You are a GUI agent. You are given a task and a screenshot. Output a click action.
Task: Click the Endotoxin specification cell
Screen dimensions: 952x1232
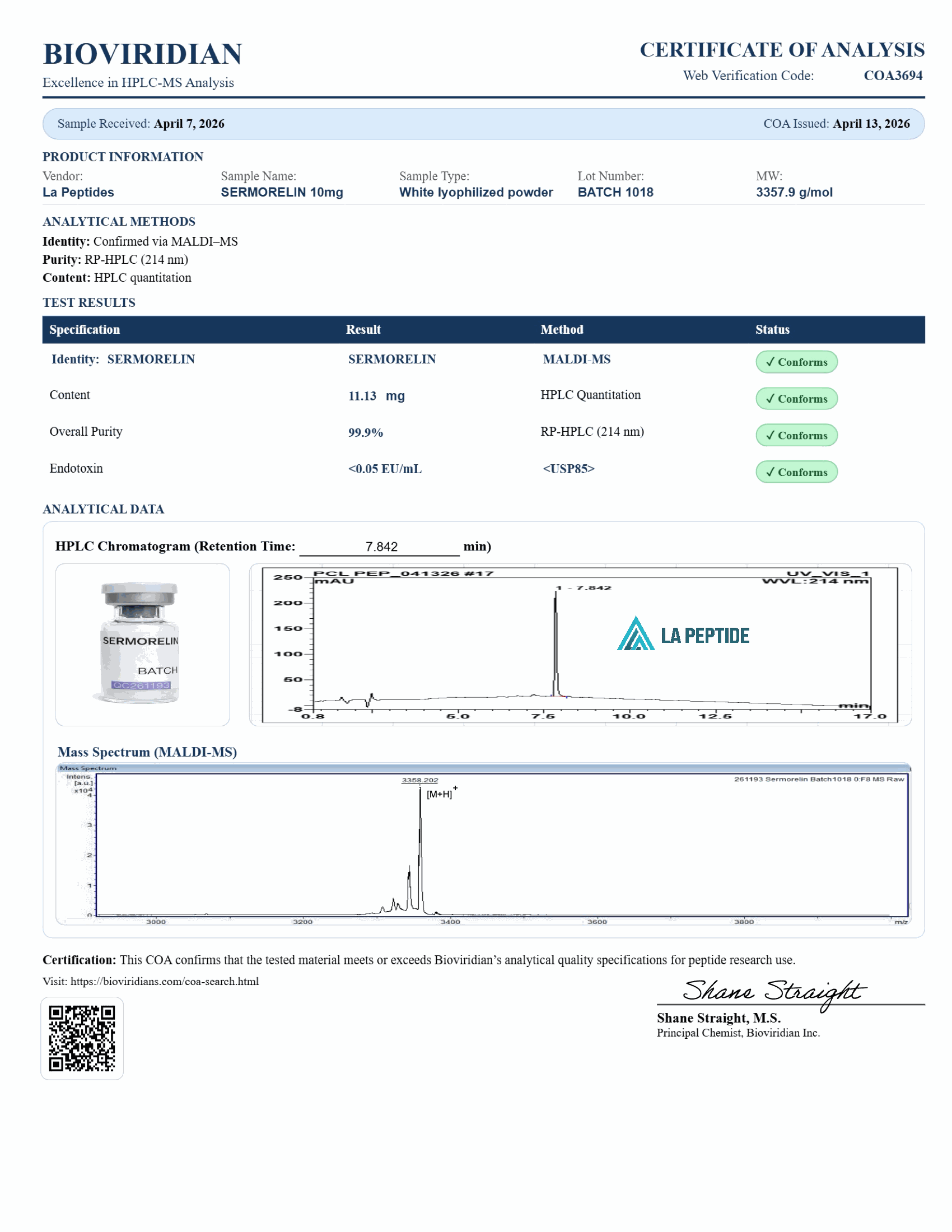coord(76,468)
